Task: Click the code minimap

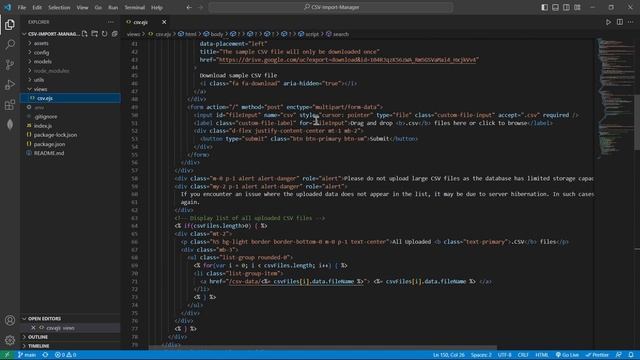Action: (615, 98)
